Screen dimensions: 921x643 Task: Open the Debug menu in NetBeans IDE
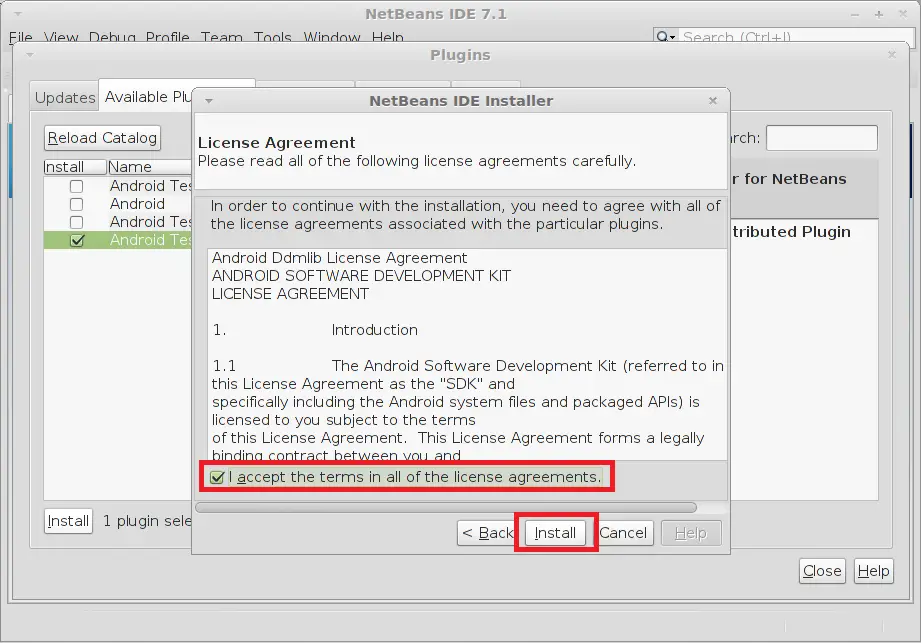coord(112,38)
